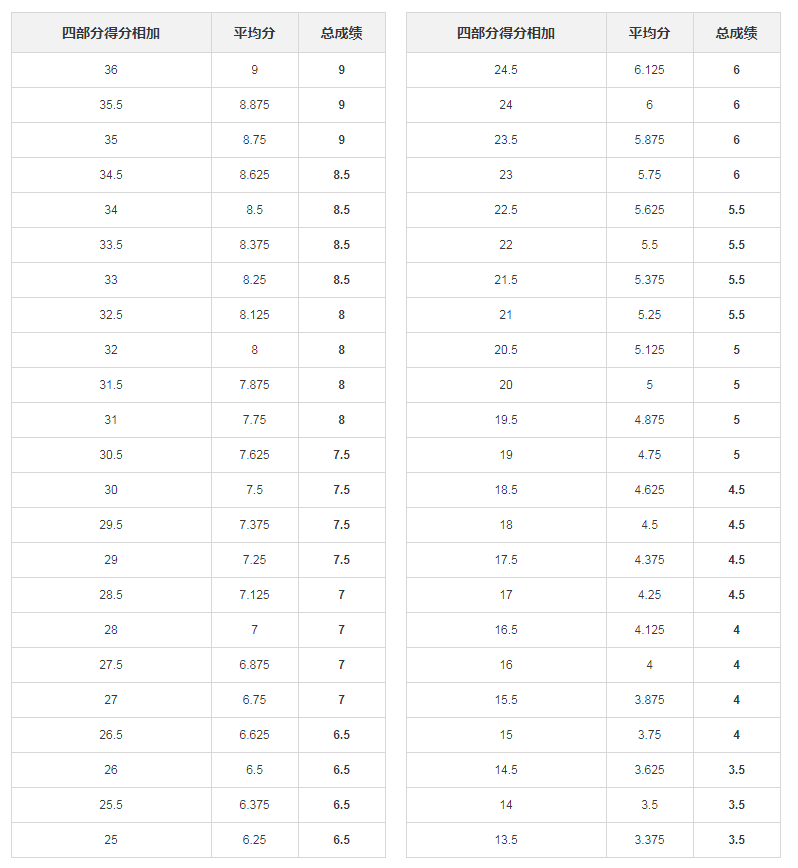Click the right table's 总成绩 header
Image resolution: width=798 pixels, height=868 pixels.
pos(736,33)
